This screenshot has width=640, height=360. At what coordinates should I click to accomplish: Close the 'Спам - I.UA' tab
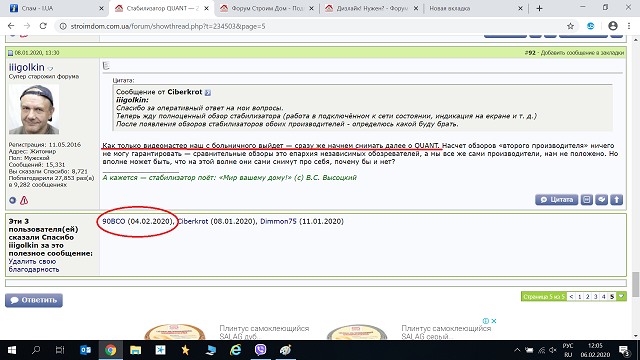coord(101,8)
